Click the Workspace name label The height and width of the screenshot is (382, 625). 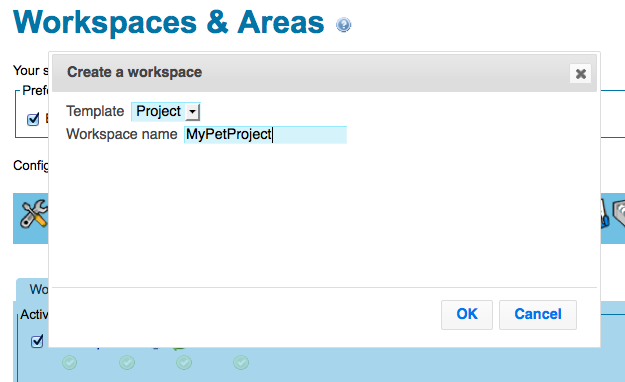click(x=122, y=134)
